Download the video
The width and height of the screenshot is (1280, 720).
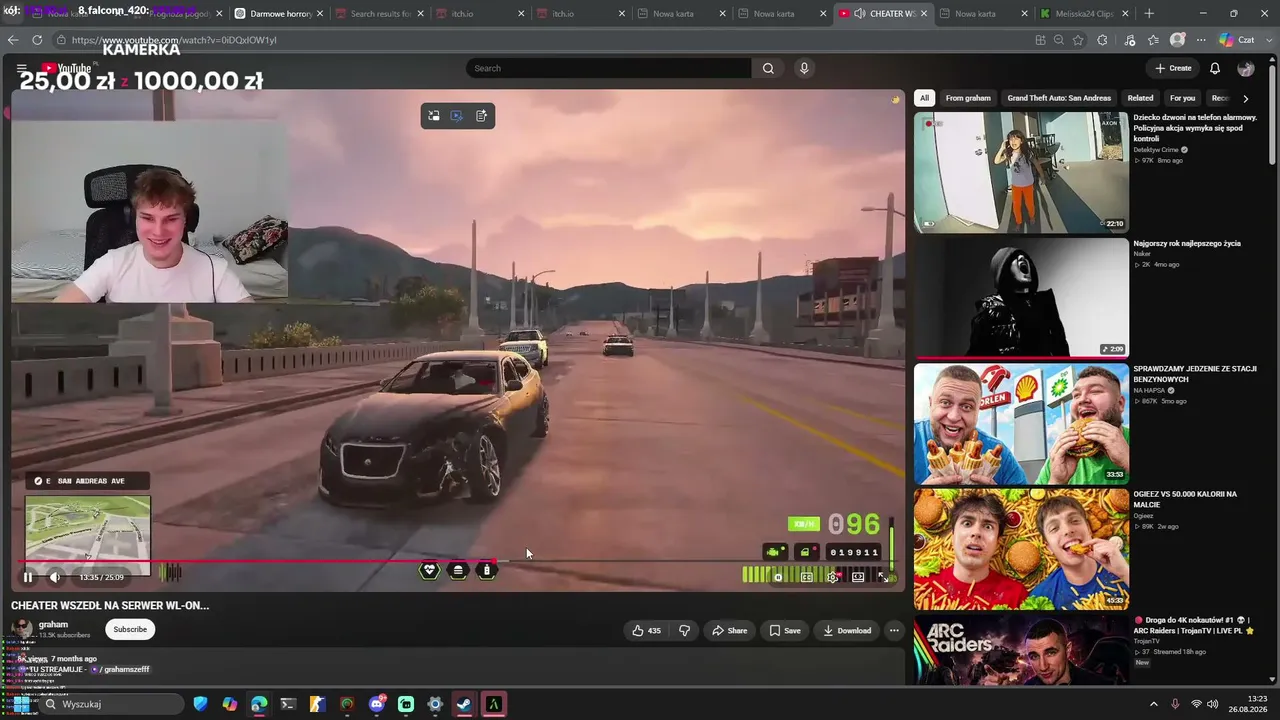click(847, 631)
